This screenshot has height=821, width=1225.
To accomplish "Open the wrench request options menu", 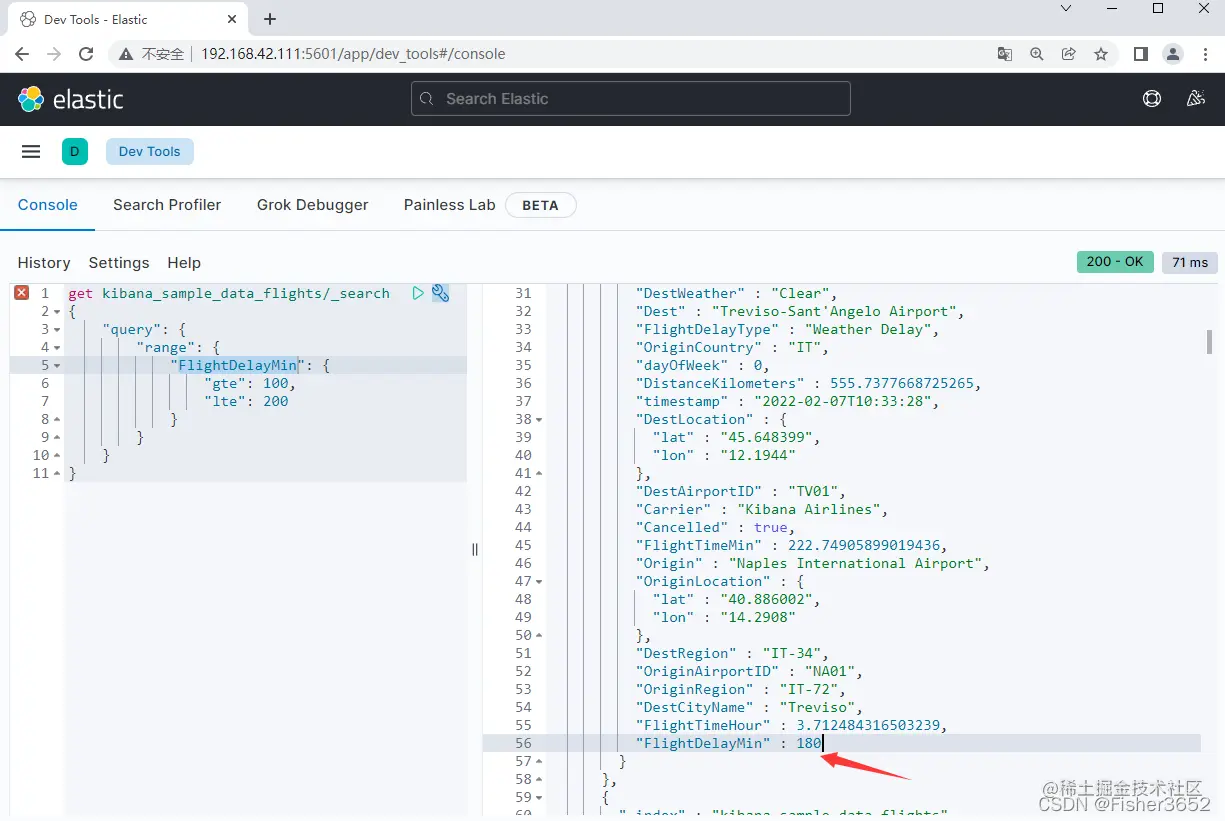I will point(440,293).
